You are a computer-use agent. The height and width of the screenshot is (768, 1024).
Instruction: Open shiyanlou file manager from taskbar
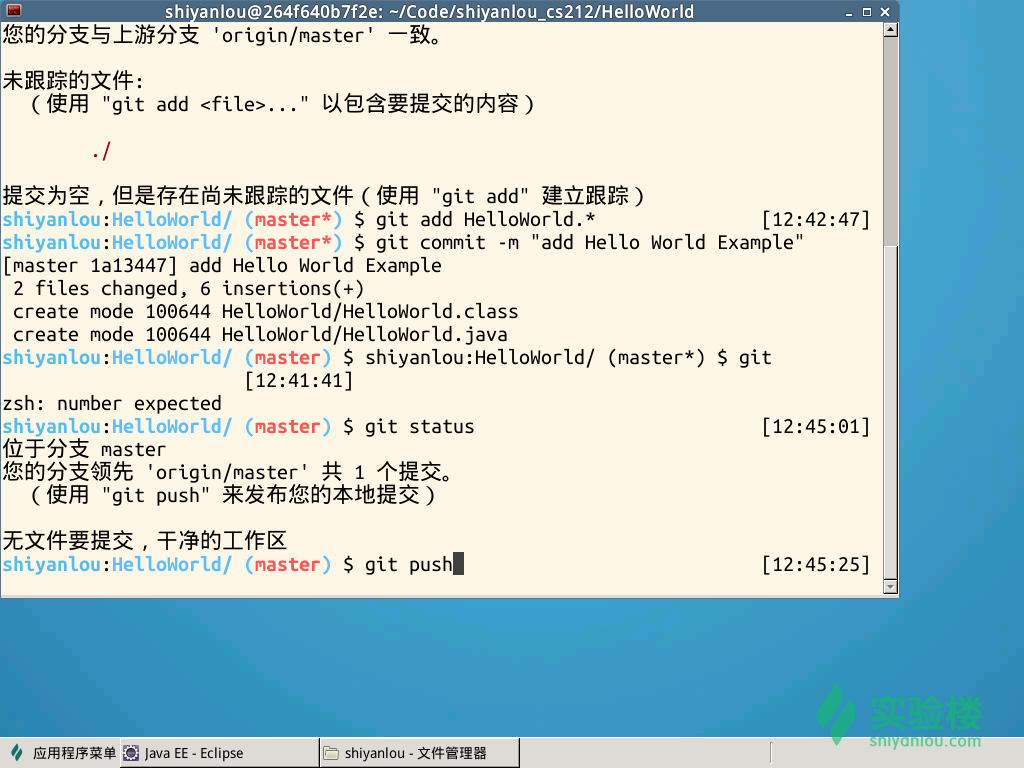[420, 753]
